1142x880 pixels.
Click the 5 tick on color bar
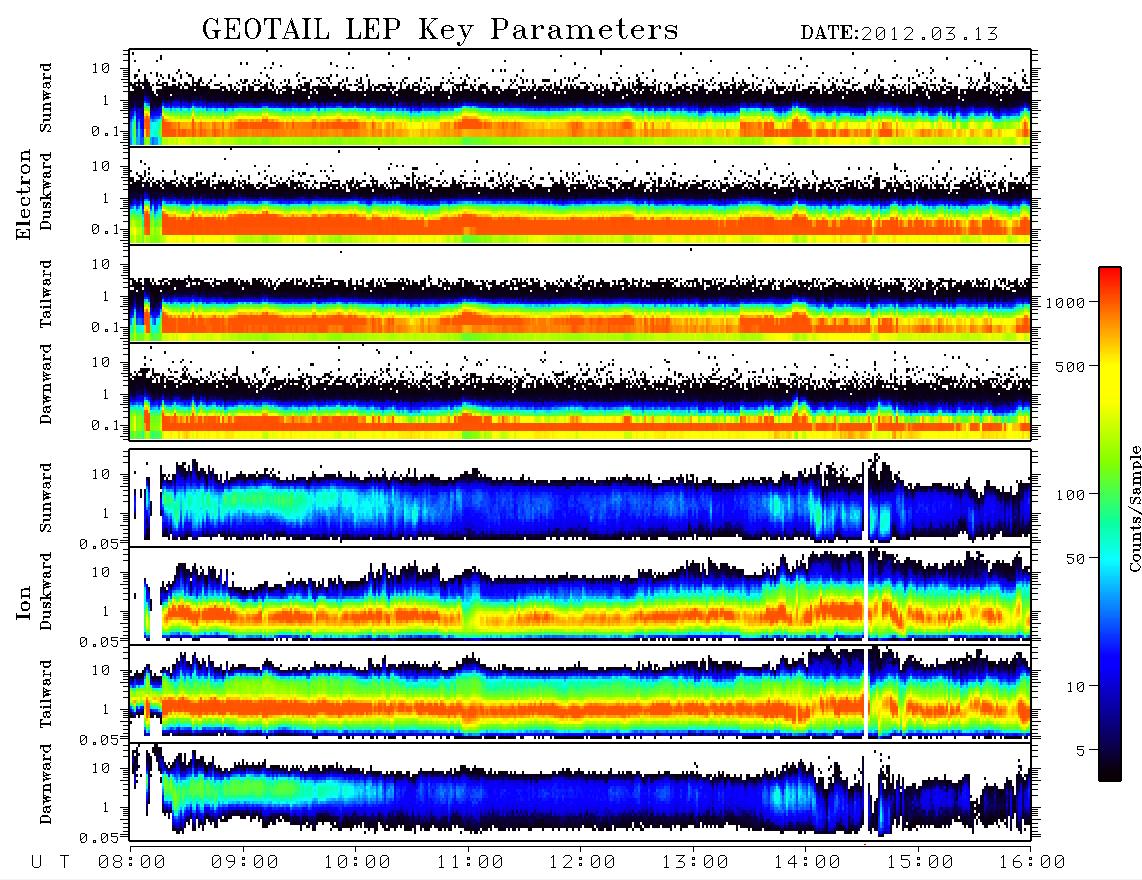tap(1080, 751)
